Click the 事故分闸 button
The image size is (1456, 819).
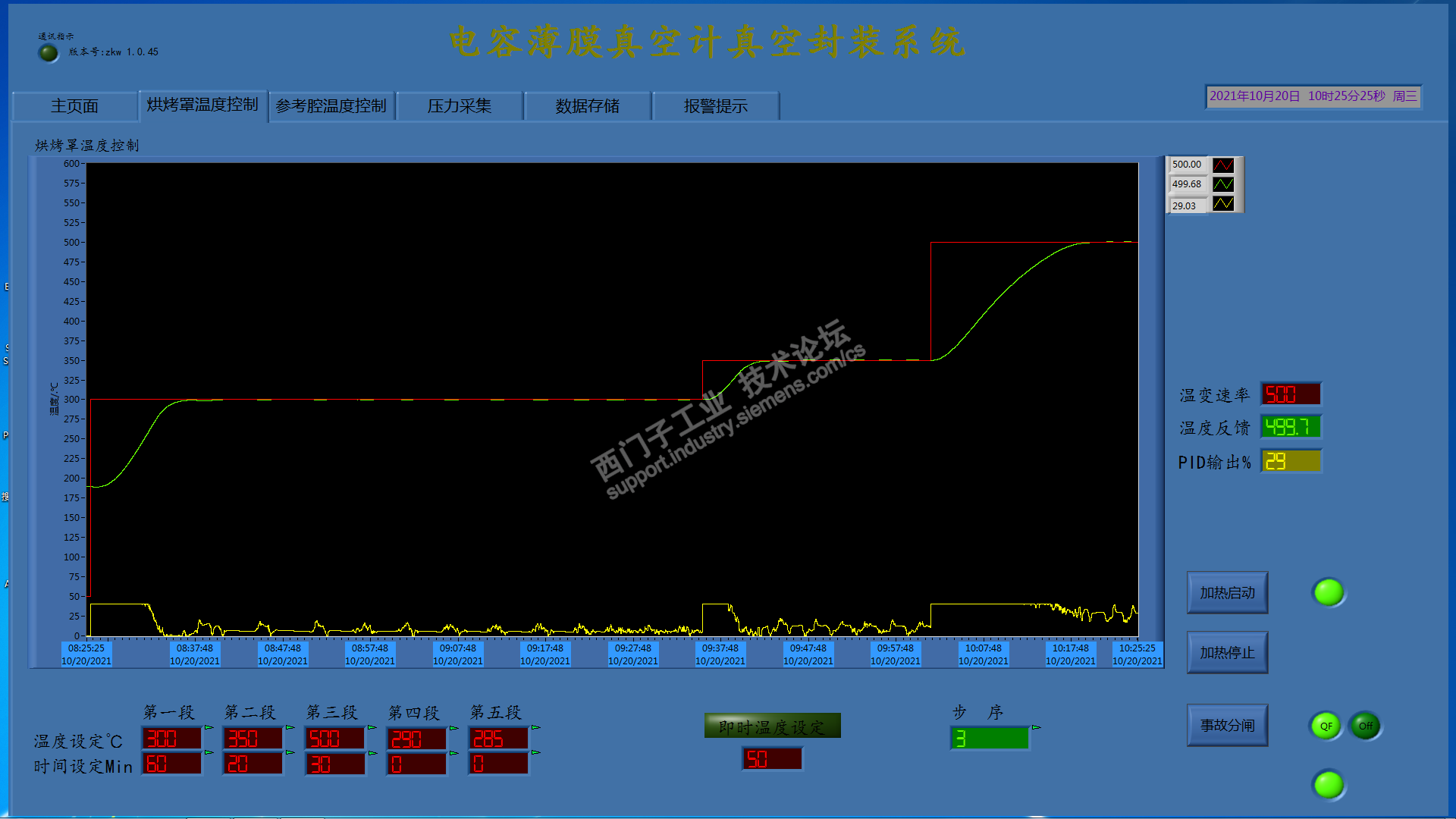(x=1227, y=726)
